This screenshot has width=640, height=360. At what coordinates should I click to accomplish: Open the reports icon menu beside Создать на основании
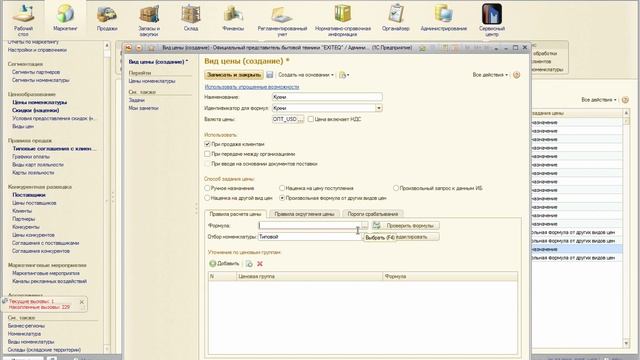(x=344, y=75)
